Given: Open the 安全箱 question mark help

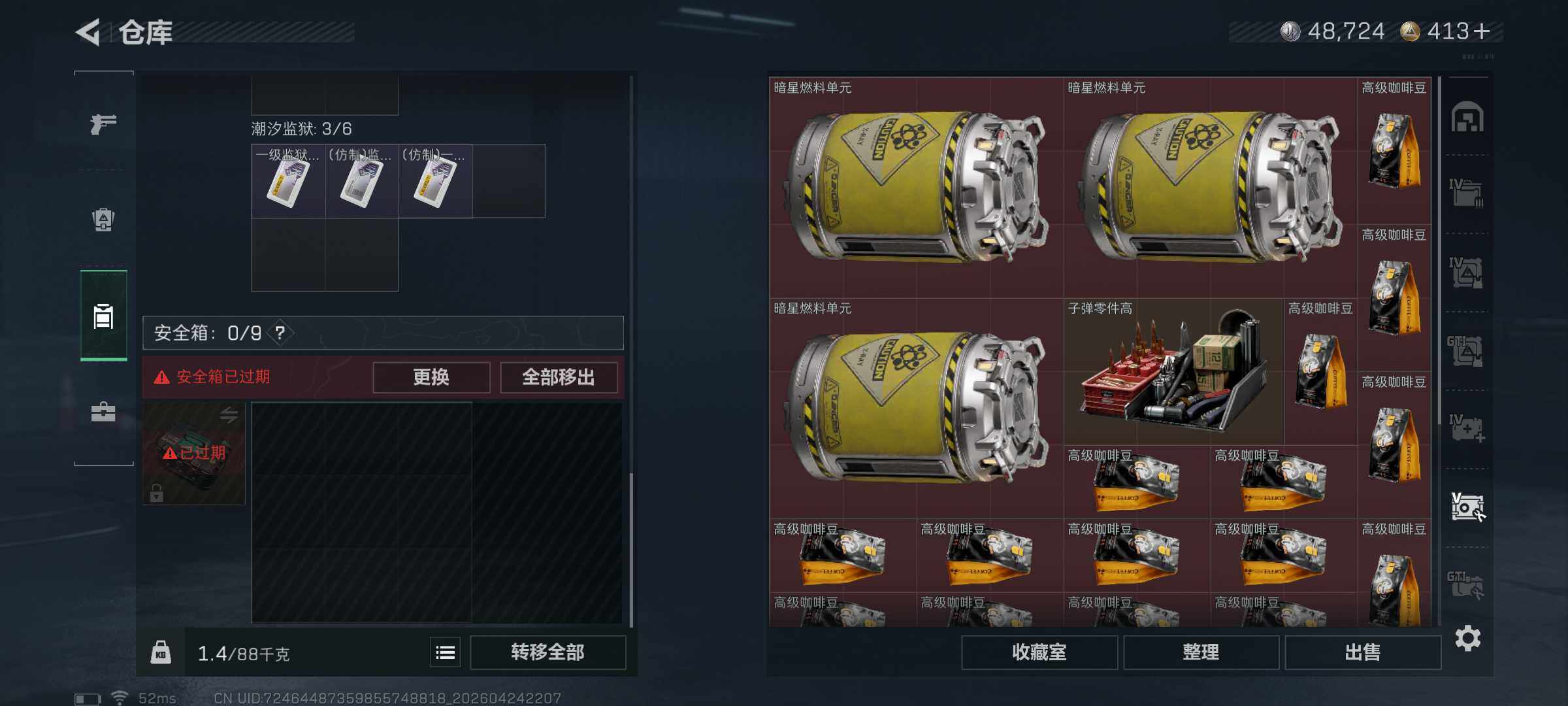Looking at the screenshot, I should click(280, 333).
